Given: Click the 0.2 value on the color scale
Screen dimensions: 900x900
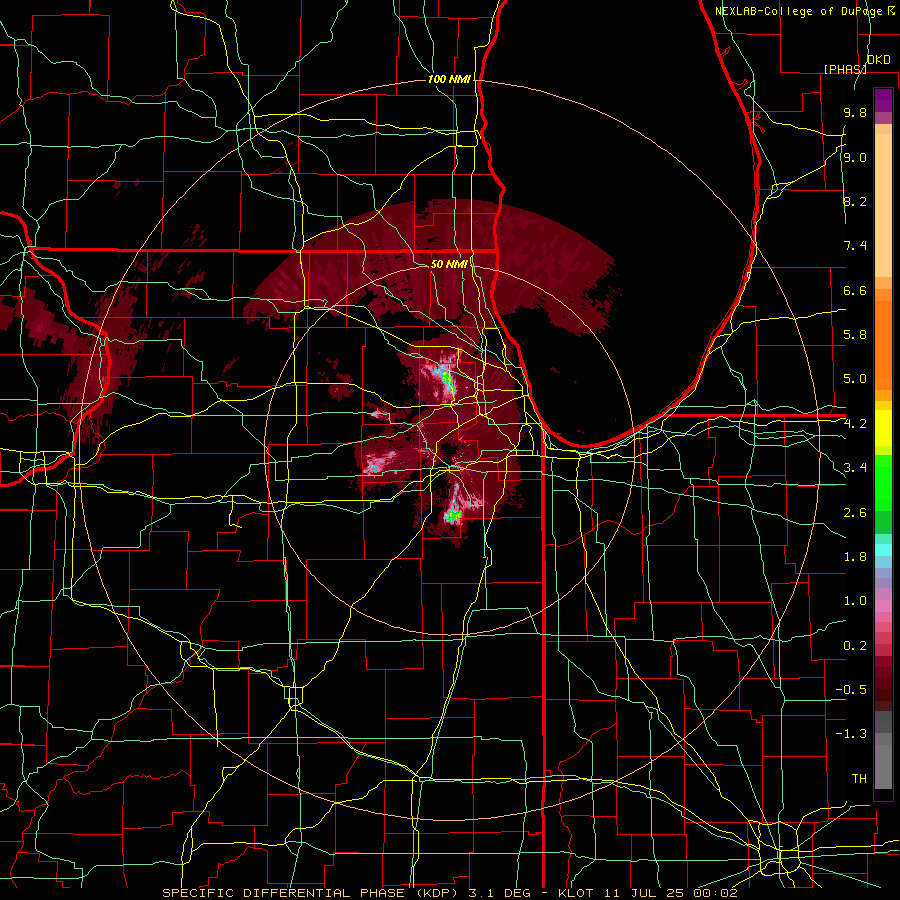Looking at the screenshot, I should (855, 646).
